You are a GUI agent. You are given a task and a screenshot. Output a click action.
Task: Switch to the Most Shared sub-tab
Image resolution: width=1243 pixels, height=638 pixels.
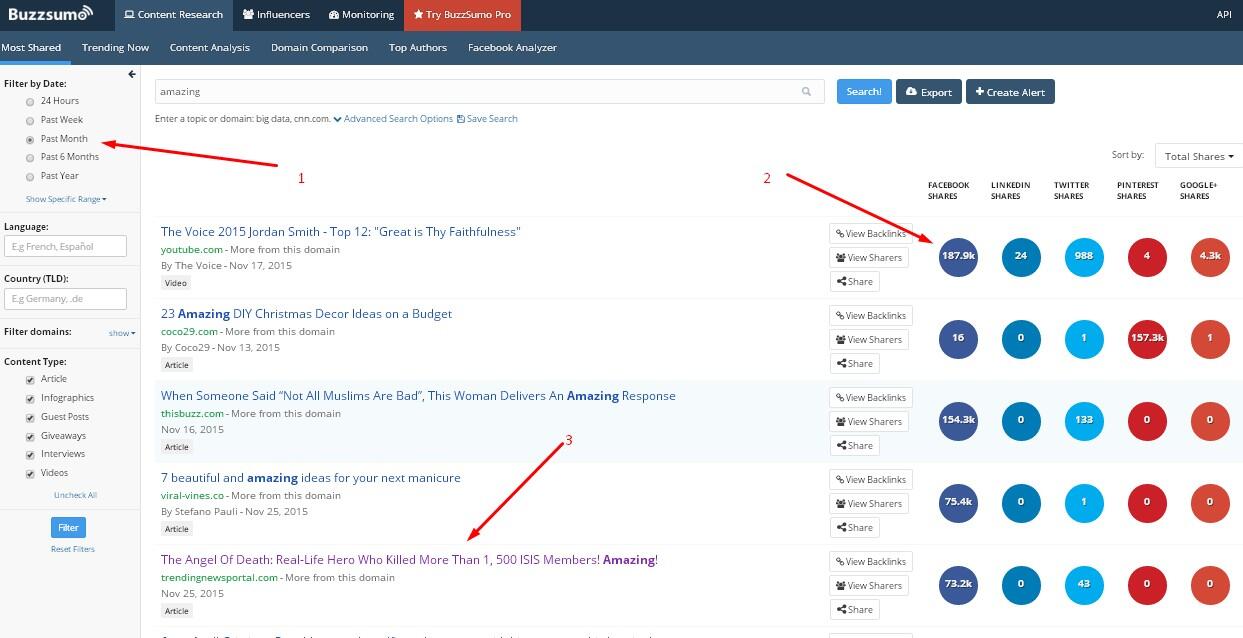[31, 48]
